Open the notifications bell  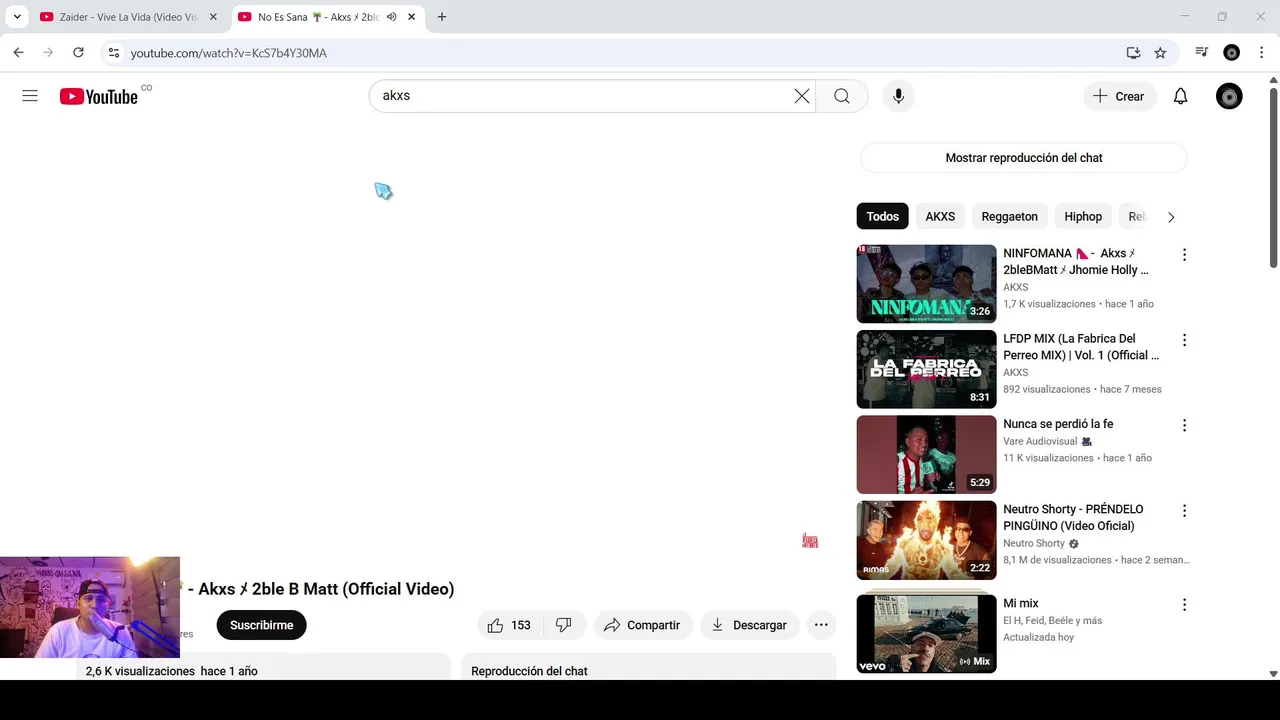pos(1180,96)
